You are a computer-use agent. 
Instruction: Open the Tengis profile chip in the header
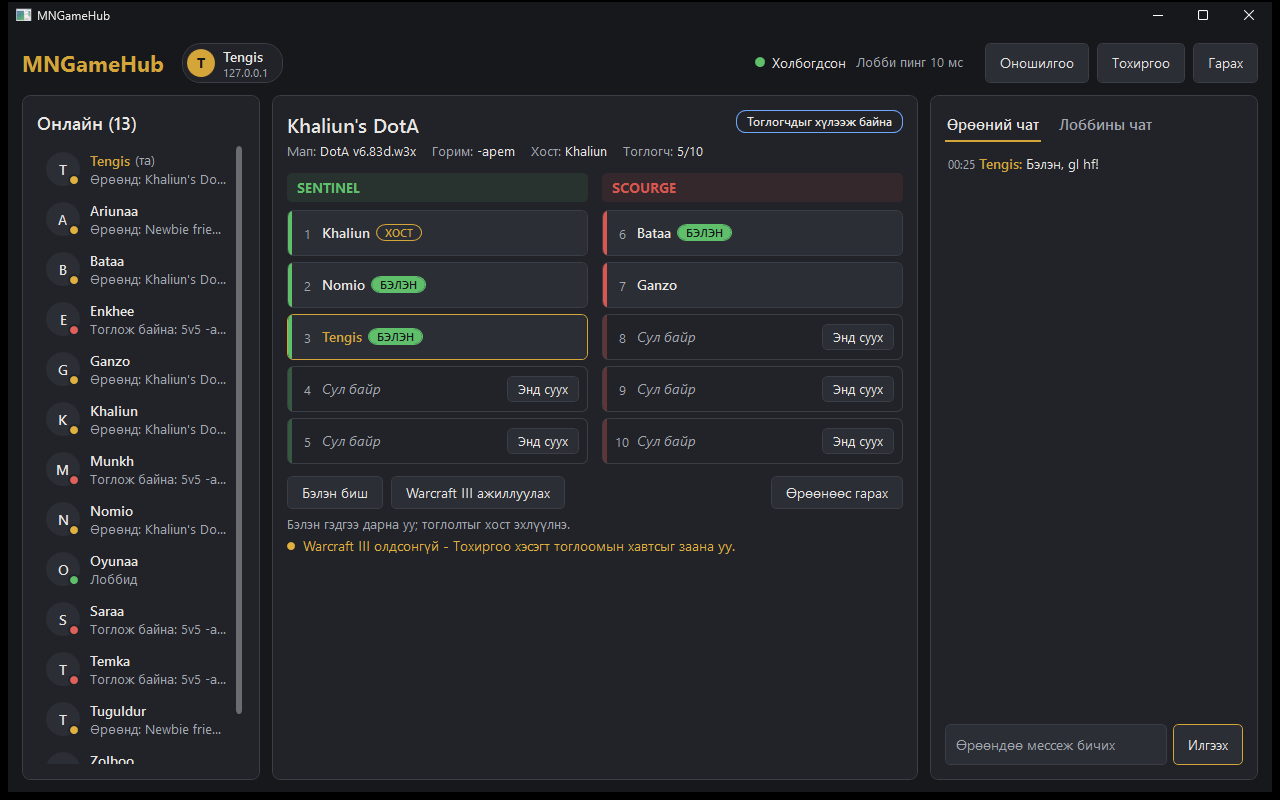click(232, 63)
